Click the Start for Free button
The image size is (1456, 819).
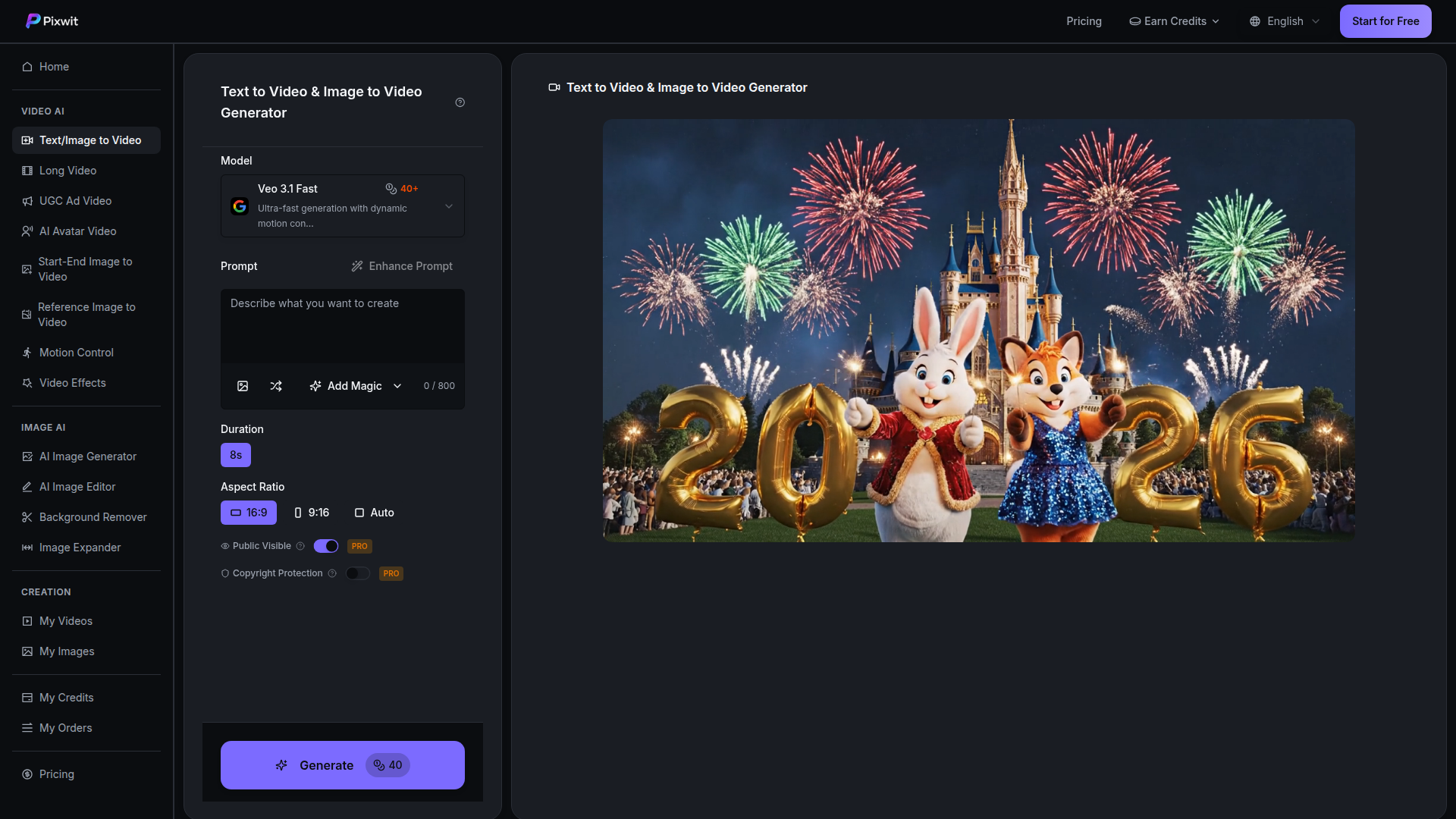tap(1385, 21)
